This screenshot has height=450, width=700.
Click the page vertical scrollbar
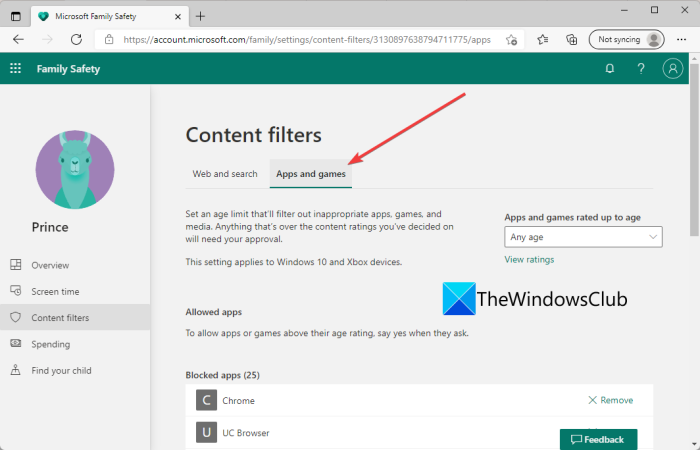[x=694, y=149]
